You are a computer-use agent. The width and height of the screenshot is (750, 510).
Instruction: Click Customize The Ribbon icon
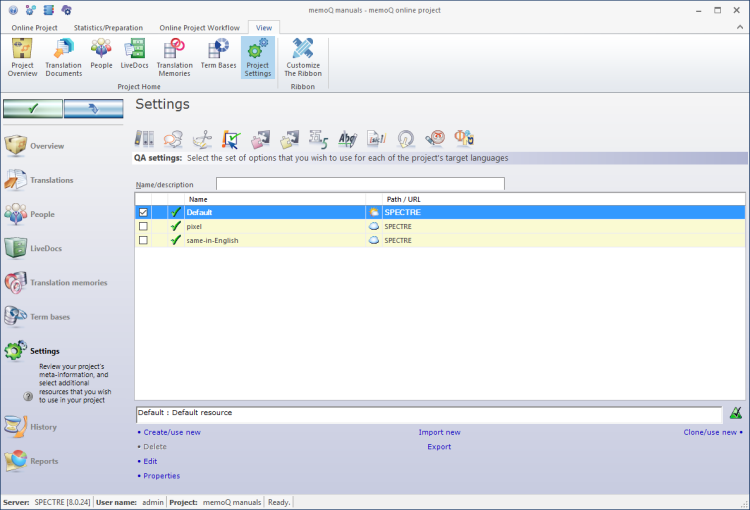tap(303, 56)
